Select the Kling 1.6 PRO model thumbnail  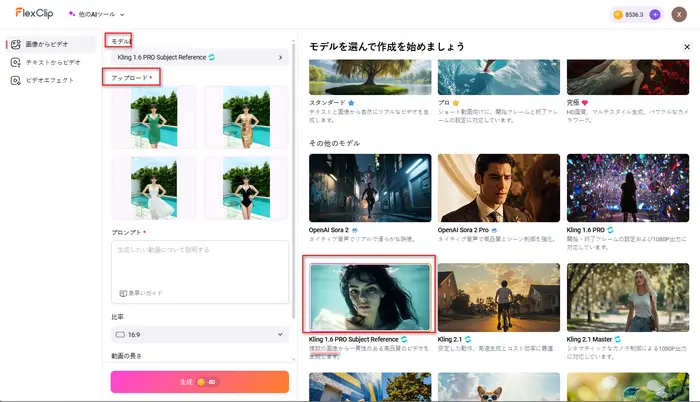pos(628,188)
